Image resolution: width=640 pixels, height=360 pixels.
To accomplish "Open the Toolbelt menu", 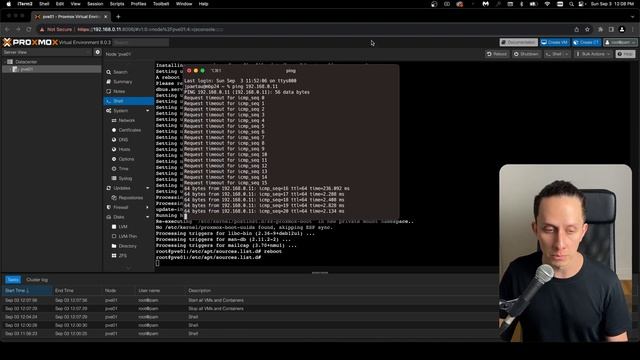I will coord(161,4).
